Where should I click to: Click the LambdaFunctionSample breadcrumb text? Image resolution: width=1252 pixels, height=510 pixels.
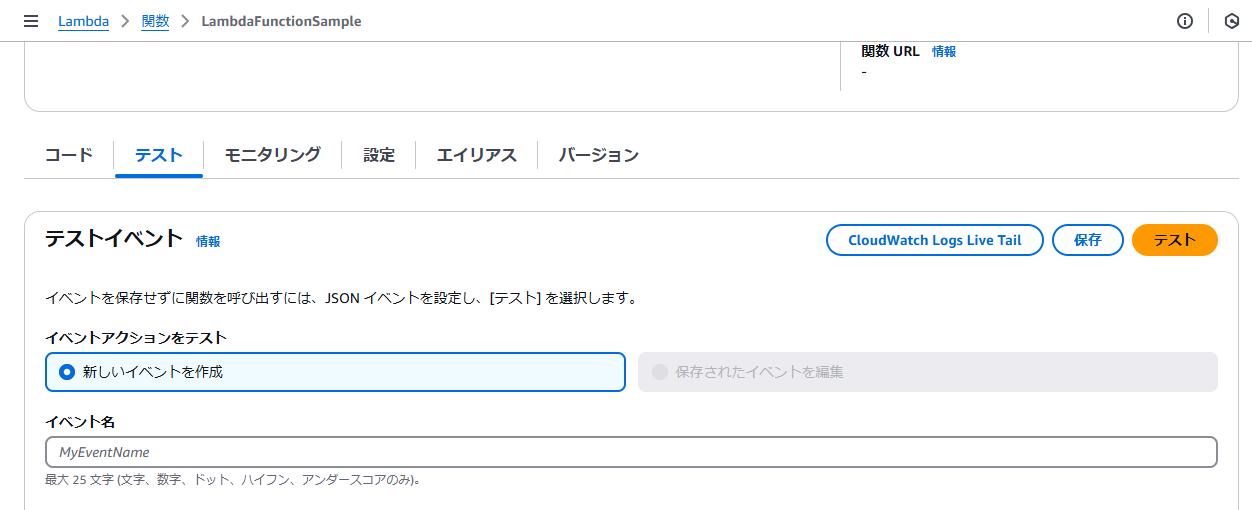(x=281, y=21)
